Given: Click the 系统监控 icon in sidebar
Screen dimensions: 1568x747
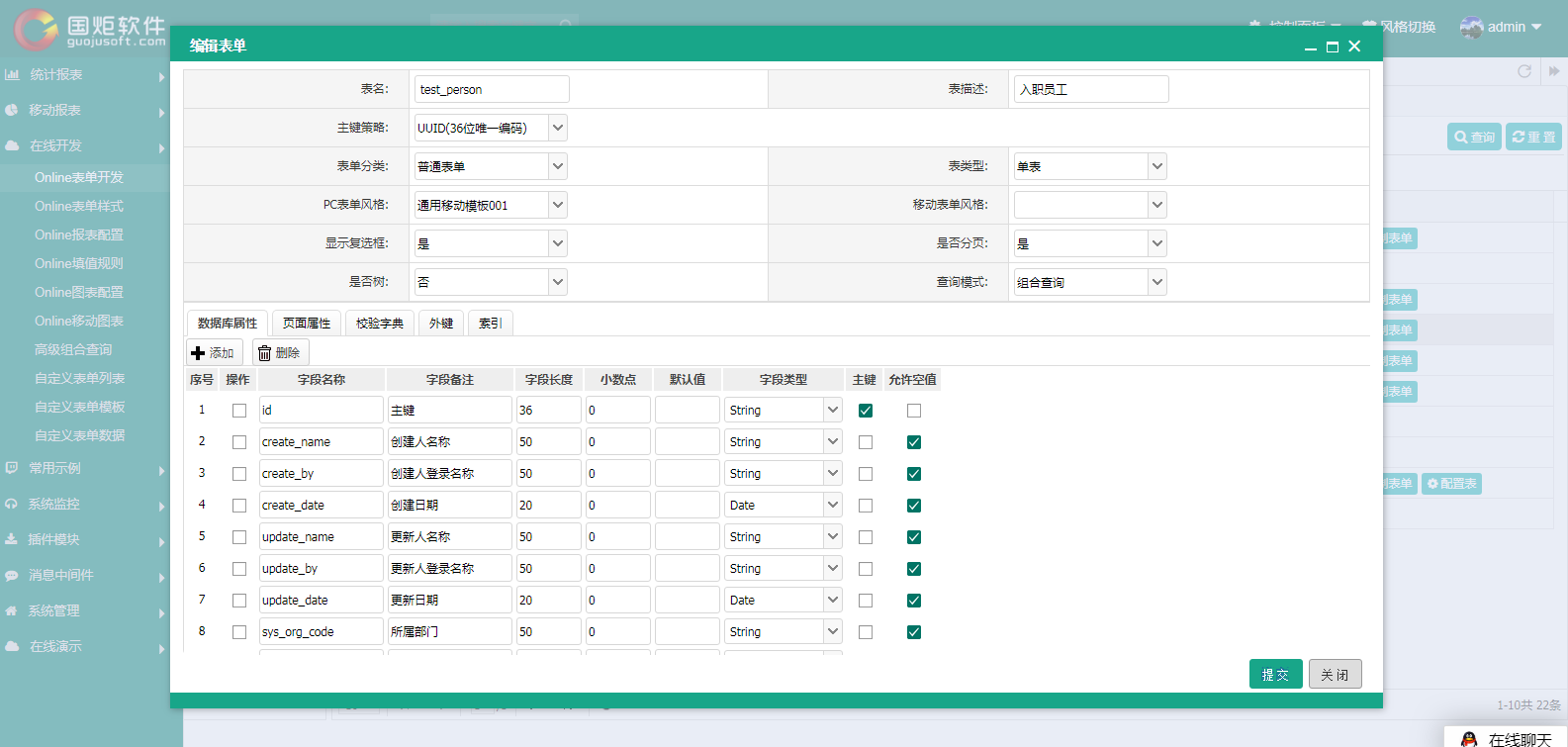Looking at the screenshot, I should (x=12, y=504).
